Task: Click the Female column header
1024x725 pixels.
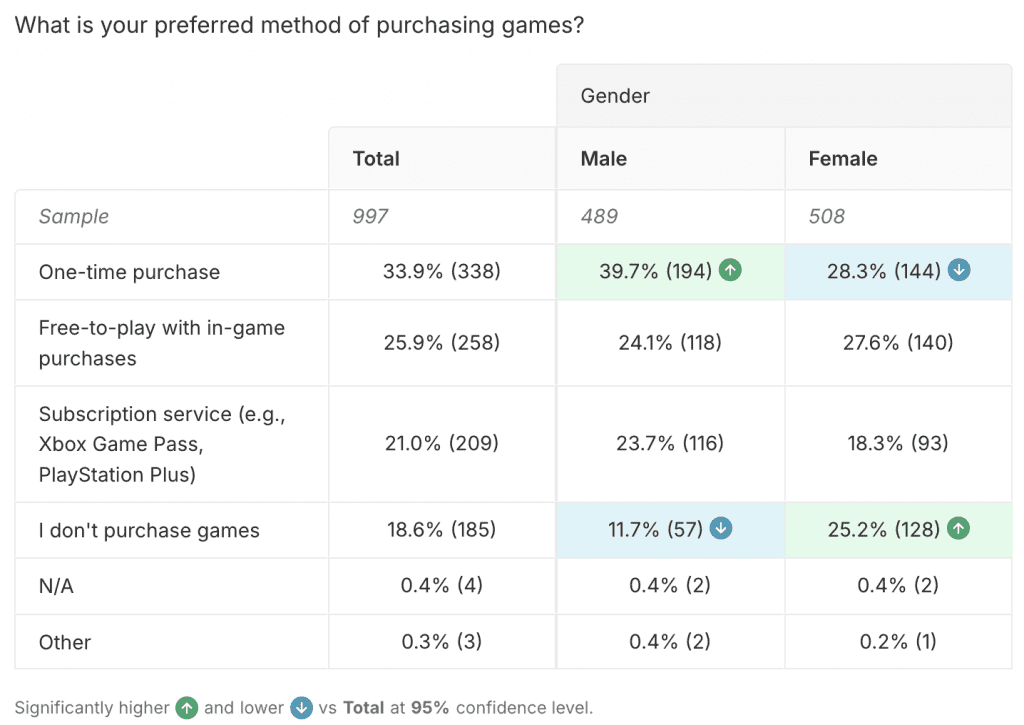Action: [x=843, y=158]
